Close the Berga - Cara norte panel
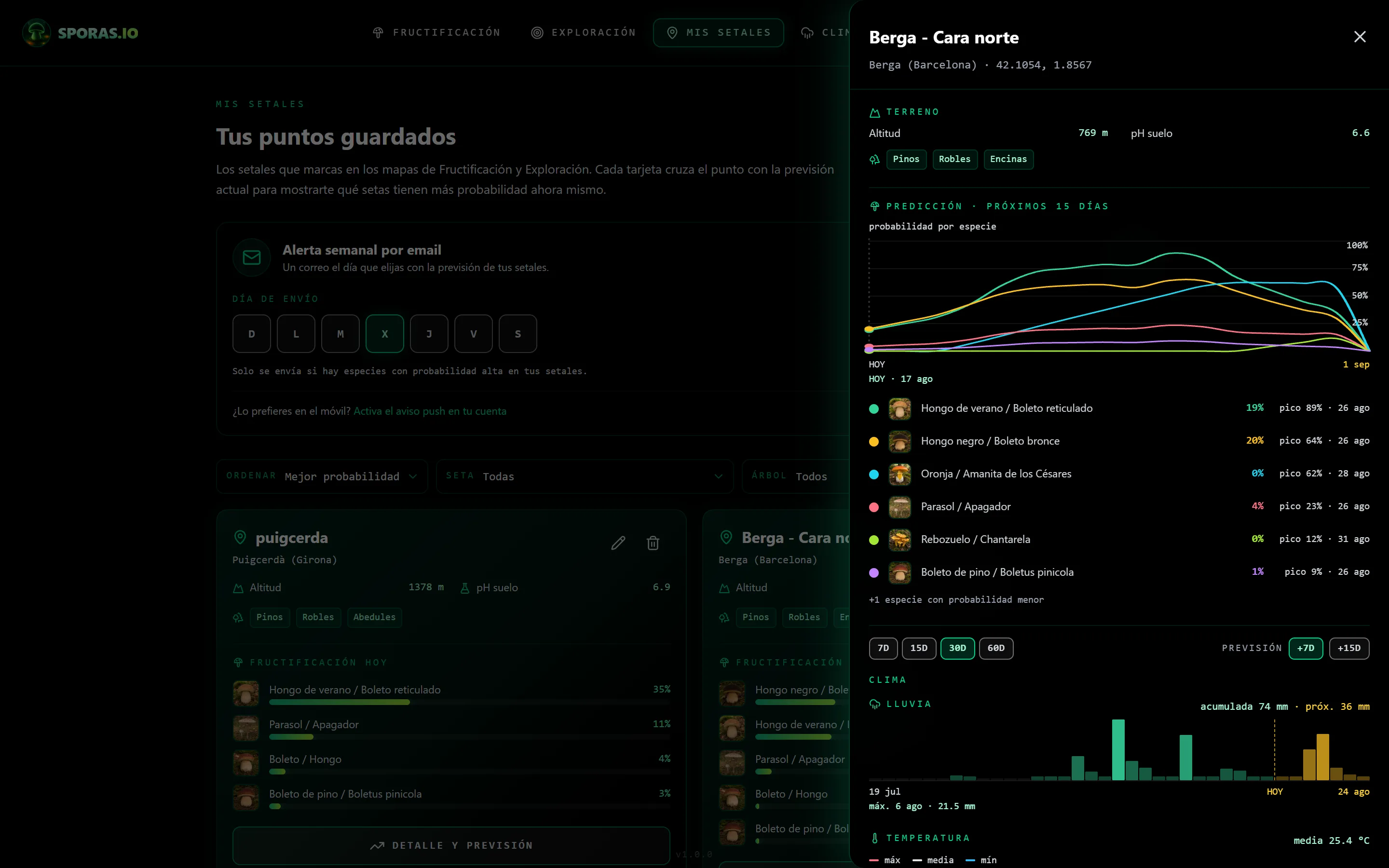The width and height of the screenshot is (1389, 868). click(1359, 37)
